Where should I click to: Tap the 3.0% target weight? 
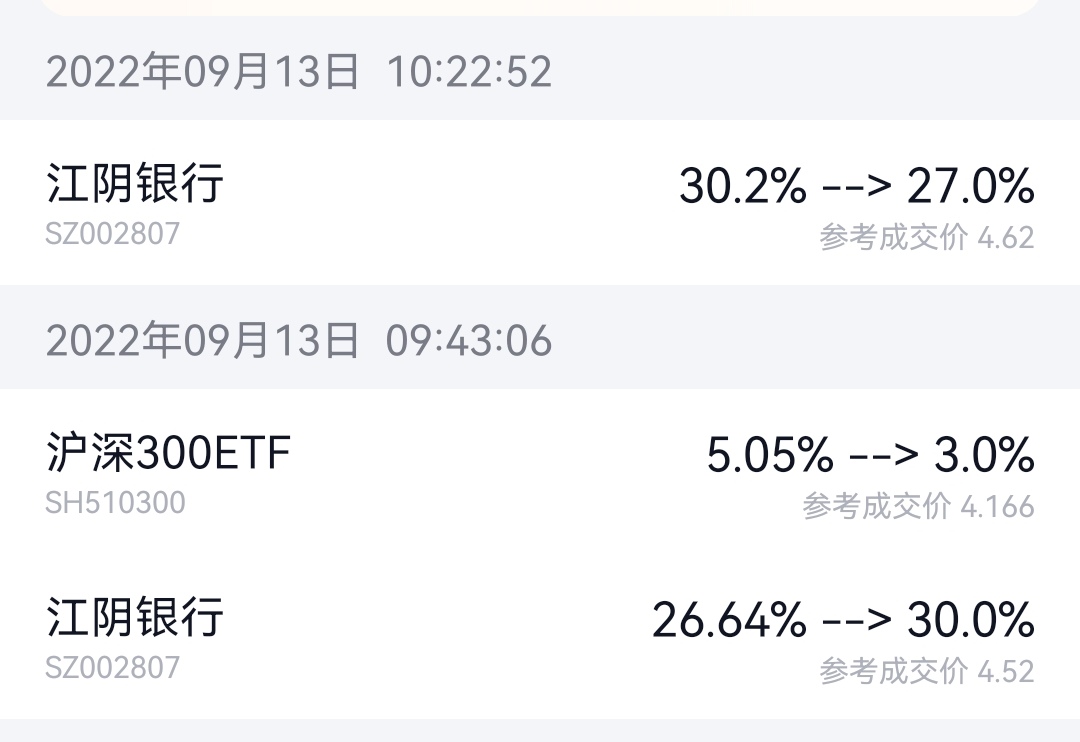(x=984, y=456)
